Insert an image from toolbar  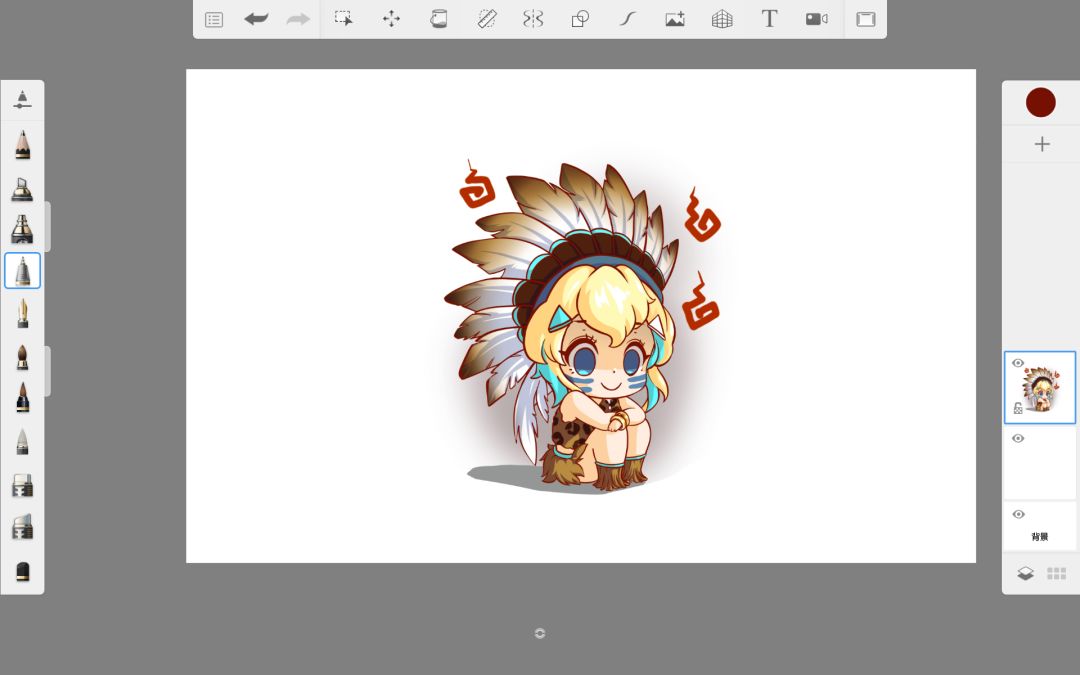click(x=675, y=19)
